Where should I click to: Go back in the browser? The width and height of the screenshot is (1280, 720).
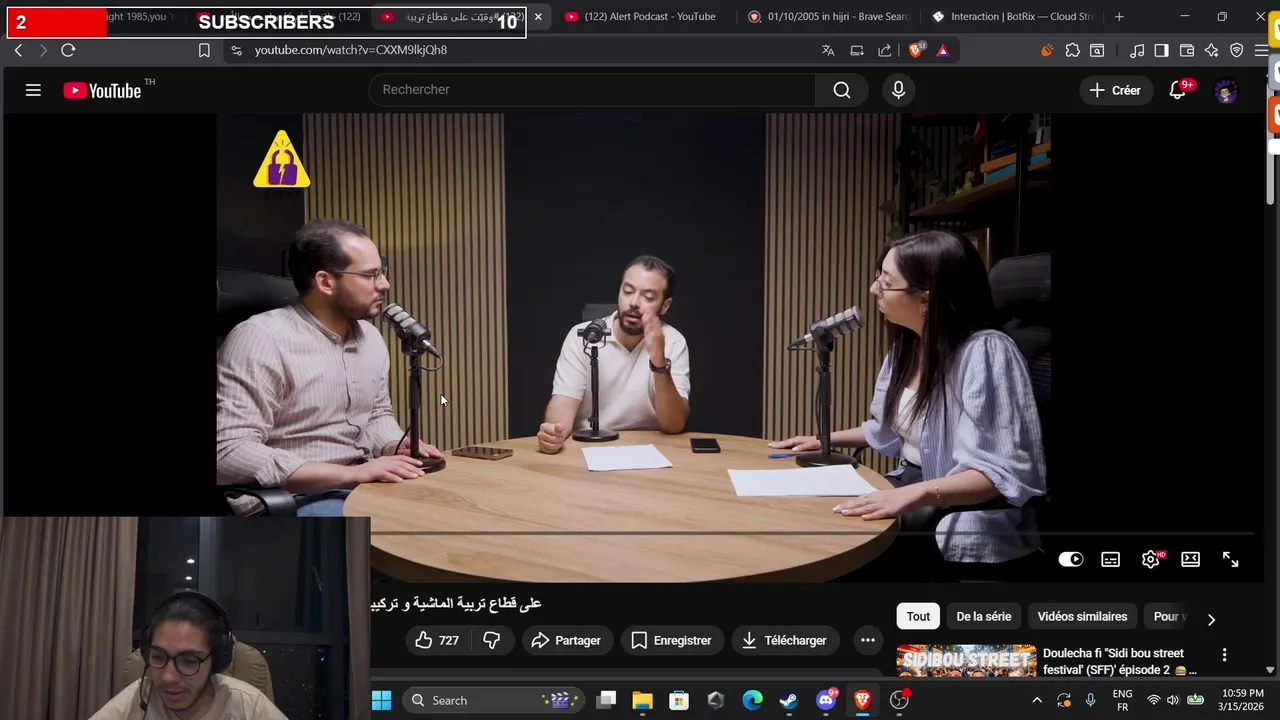(x=18, y=50)
